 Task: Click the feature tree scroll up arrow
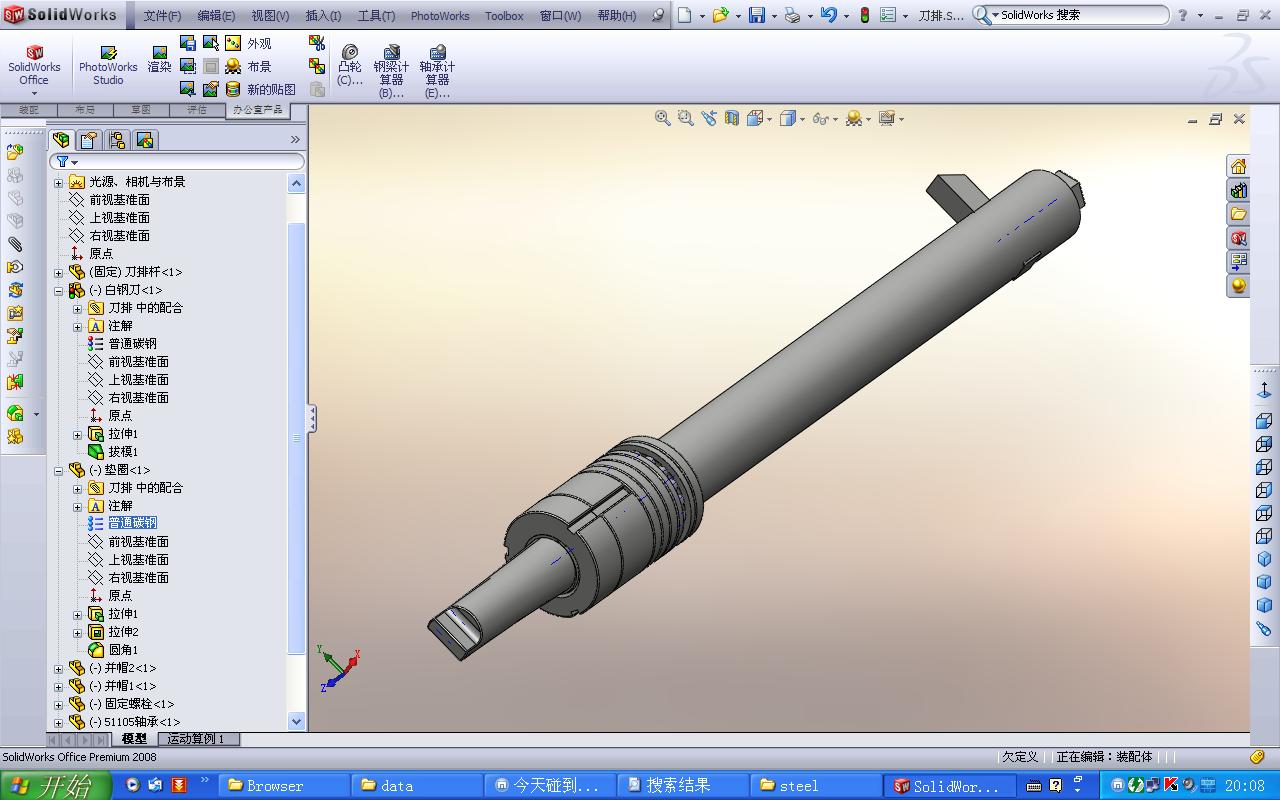296,183
